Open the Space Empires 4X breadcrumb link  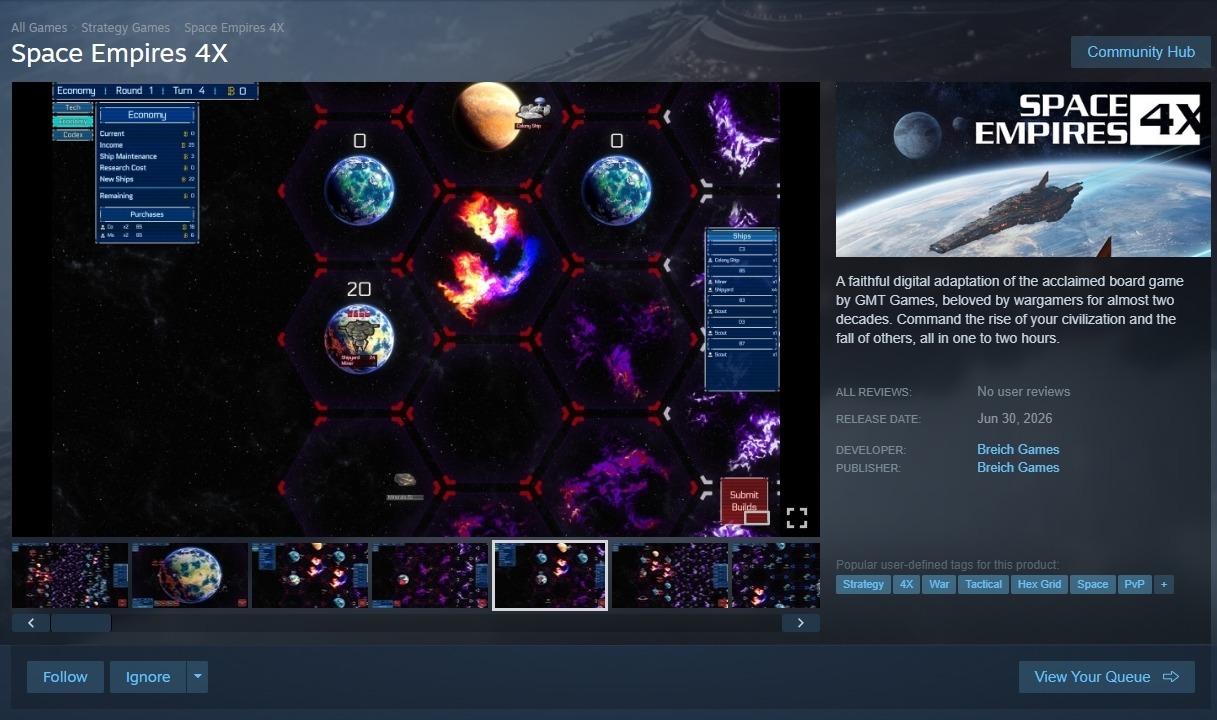point(234,28)
